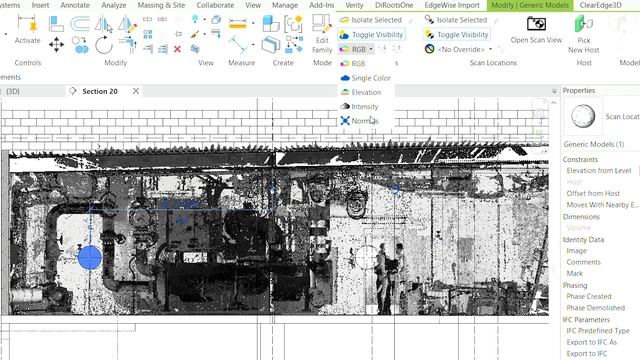Image resolution: width=640 pixels, height=360 pixels.
Task: Choose Mirror - Draw Axis tool
Action: pyautogui.click(x=127, y=24)
